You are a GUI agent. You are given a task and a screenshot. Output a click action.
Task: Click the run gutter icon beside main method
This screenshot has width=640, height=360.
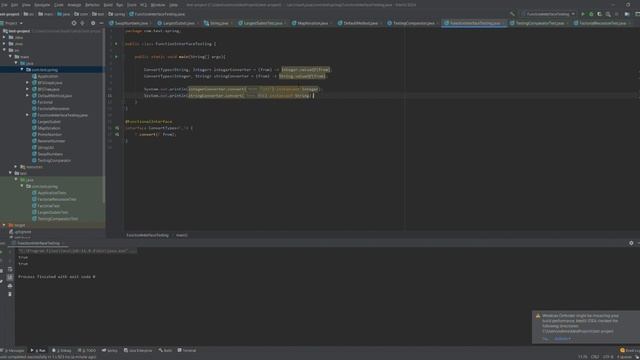coord(116,57)
